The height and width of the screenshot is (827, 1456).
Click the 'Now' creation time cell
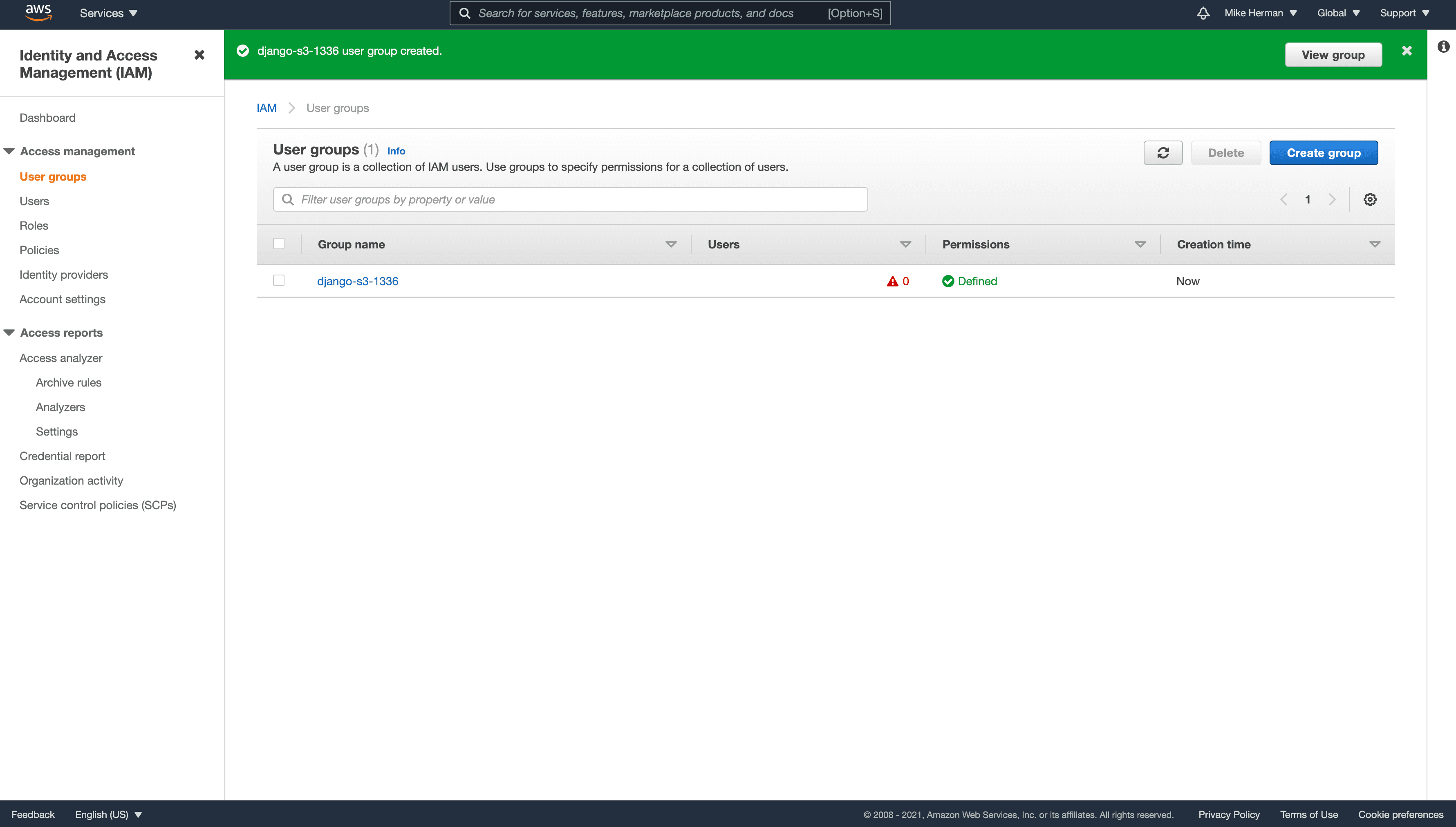[x=1187, y=281]
